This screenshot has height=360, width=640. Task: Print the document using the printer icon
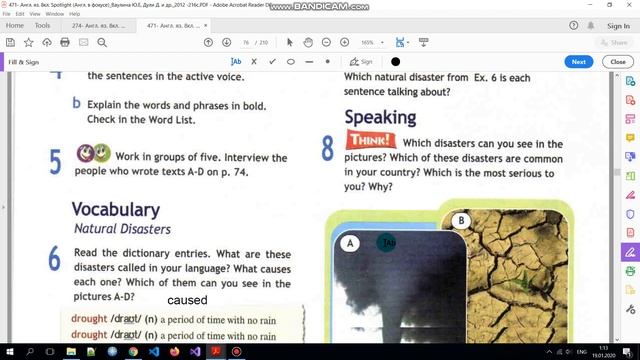pos(65,42)
